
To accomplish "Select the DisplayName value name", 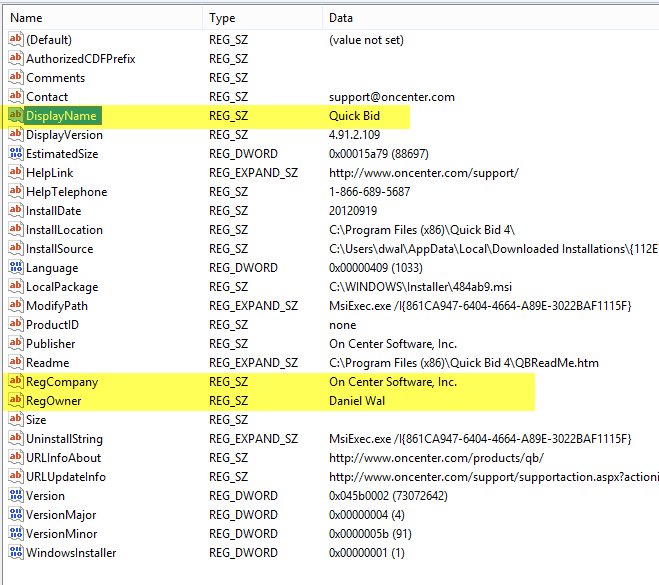I will pyautogui.click(x=61, y=116).
